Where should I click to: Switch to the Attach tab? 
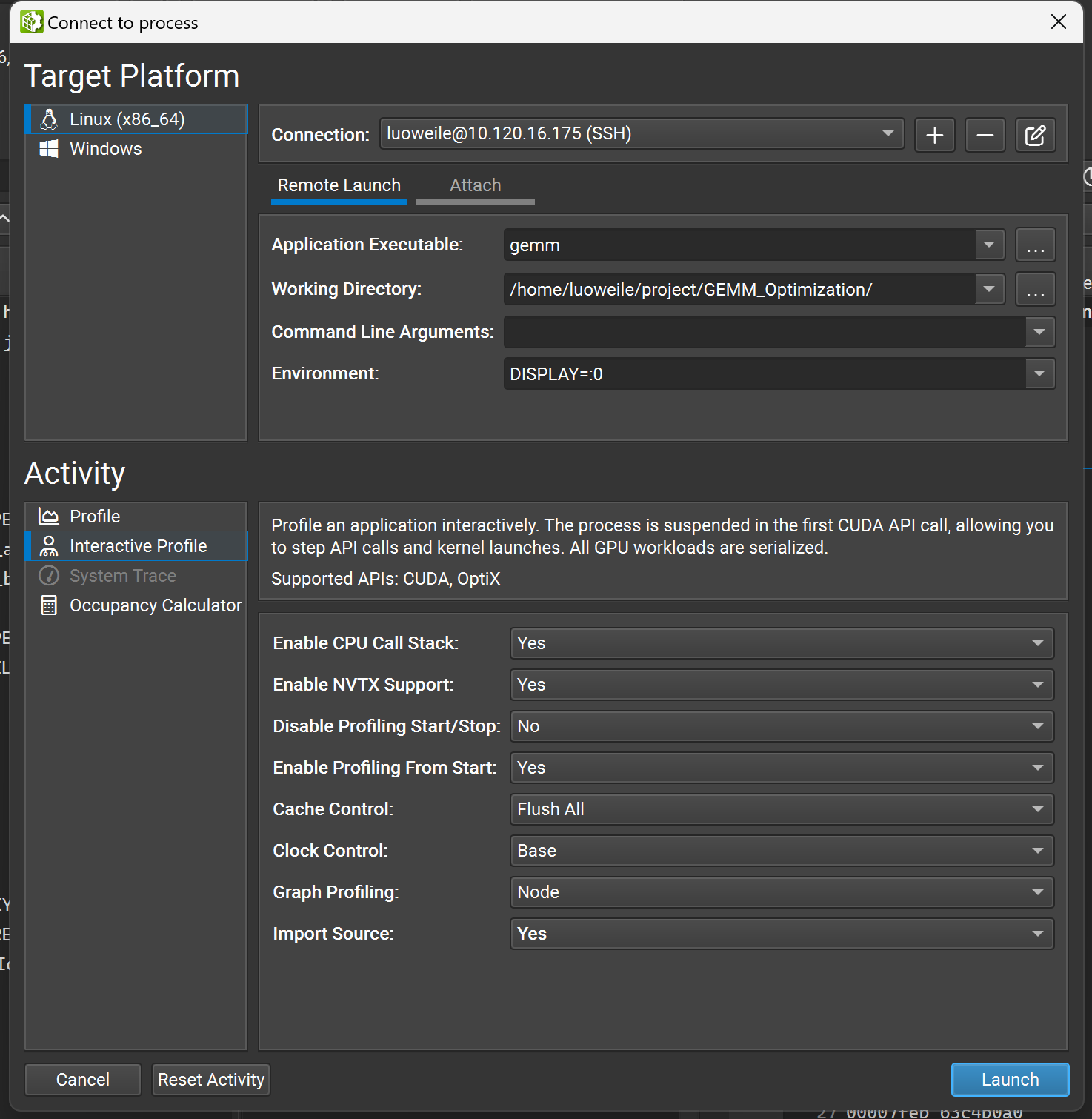pos(475,185)
